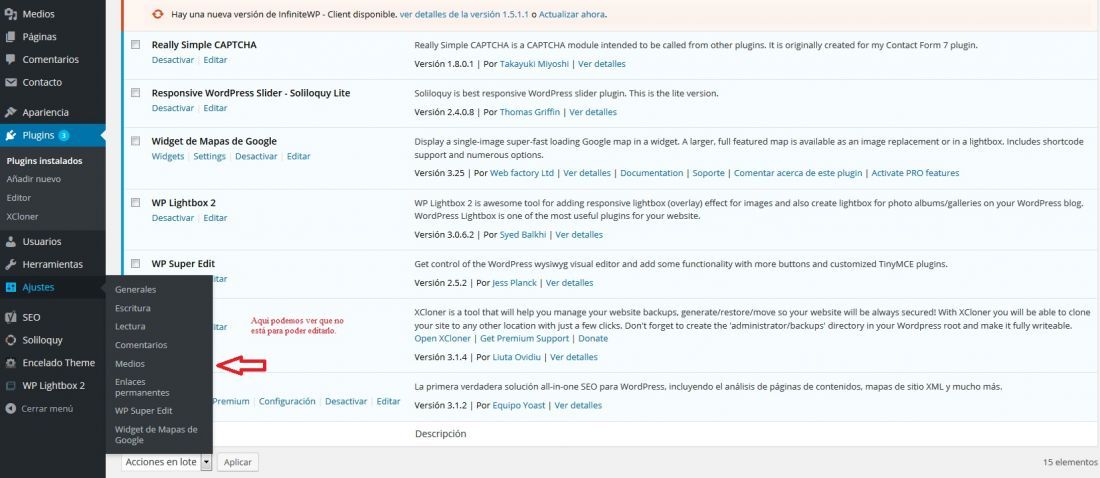The height and width of the screenshot is (478, 1100).
Task: View details for WP Super Edit
Action: point(570,283)
